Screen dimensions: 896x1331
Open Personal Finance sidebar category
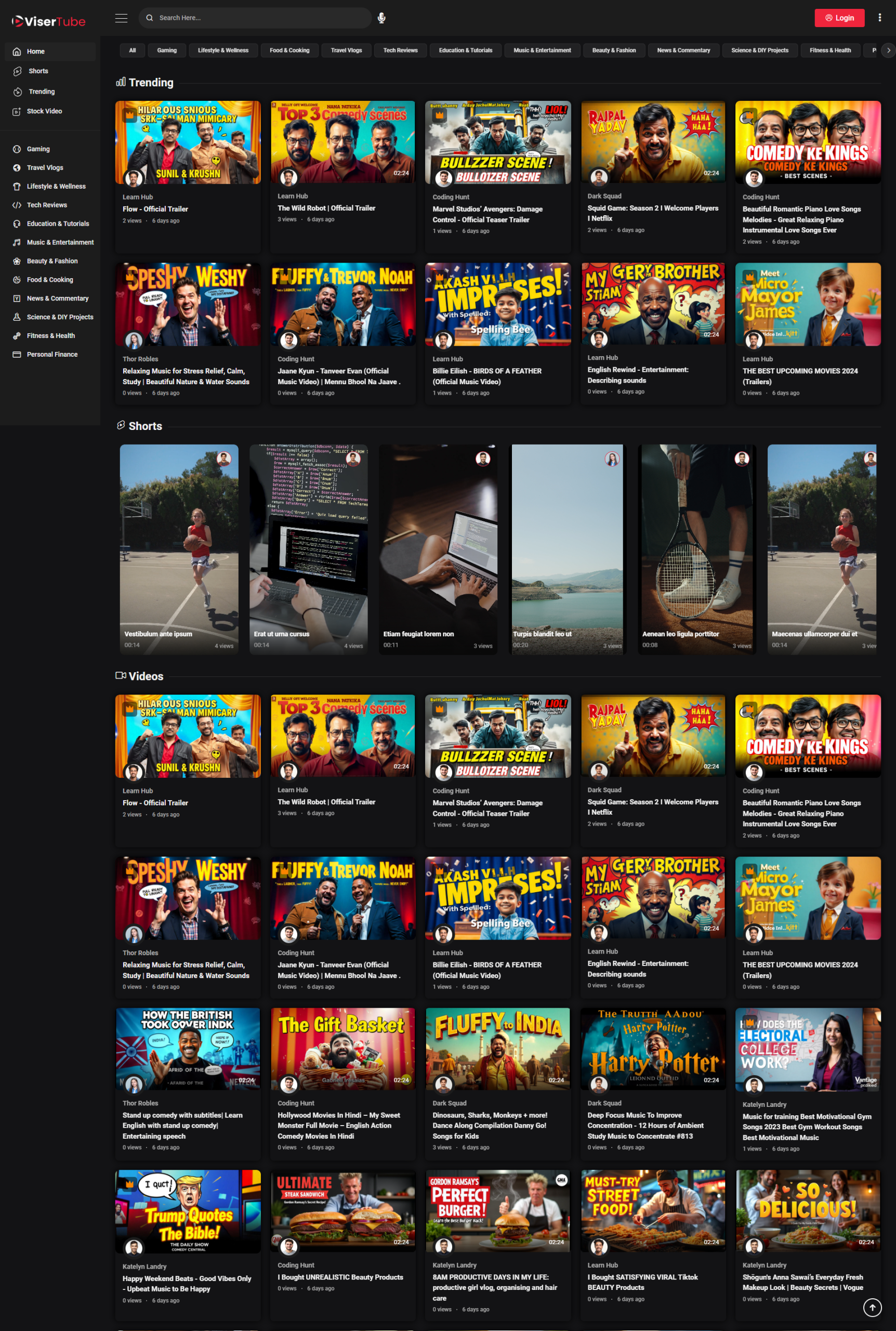(52, 354)
